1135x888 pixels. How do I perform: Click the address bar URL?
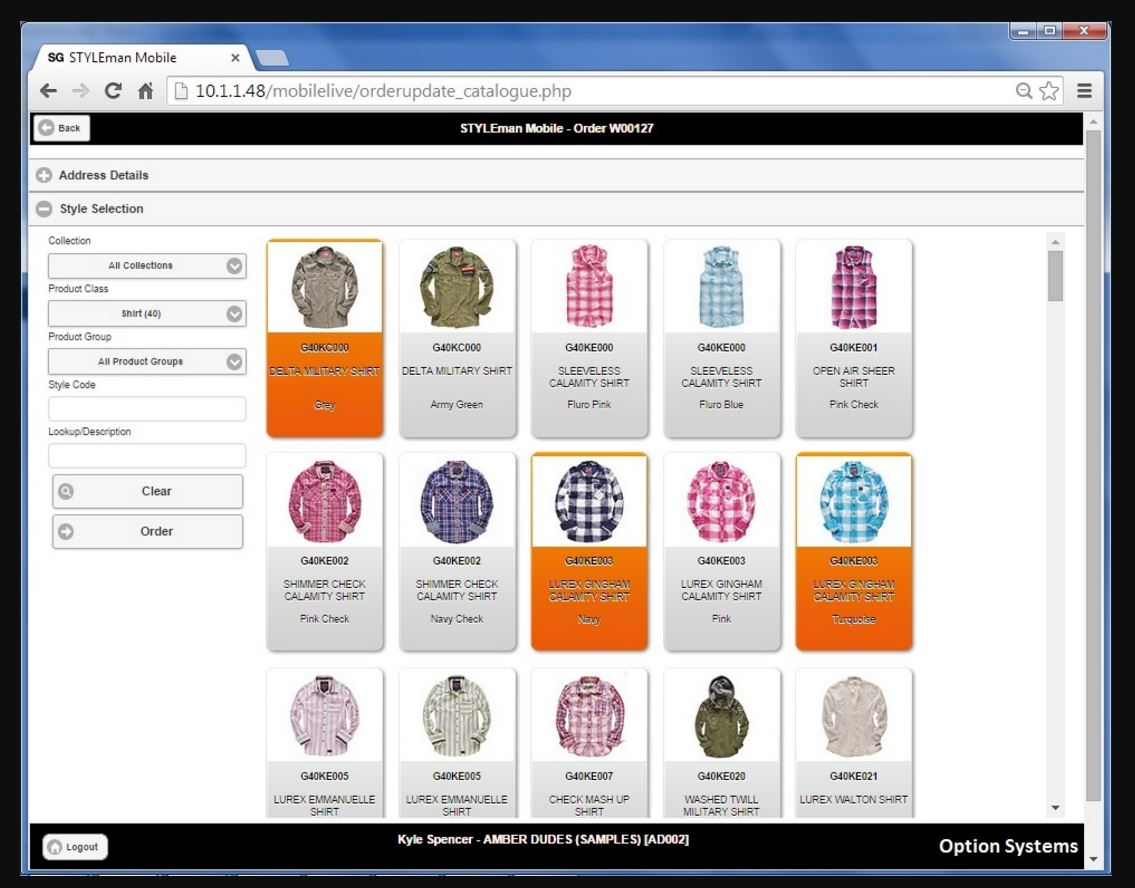pos(383,91)
